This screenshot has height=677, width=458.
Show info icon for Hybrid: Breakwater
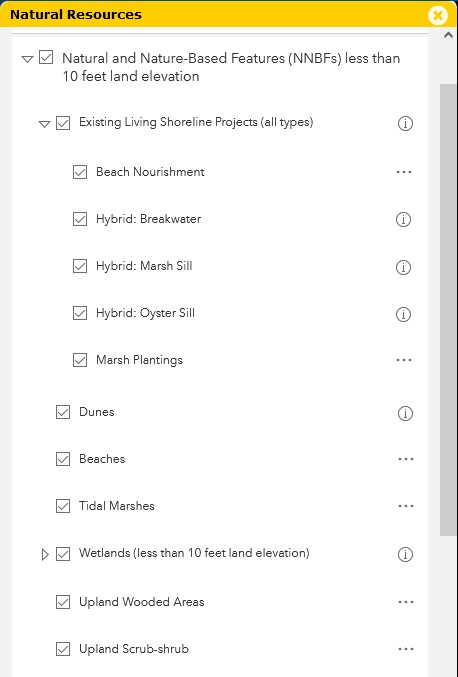pos(403,219)
